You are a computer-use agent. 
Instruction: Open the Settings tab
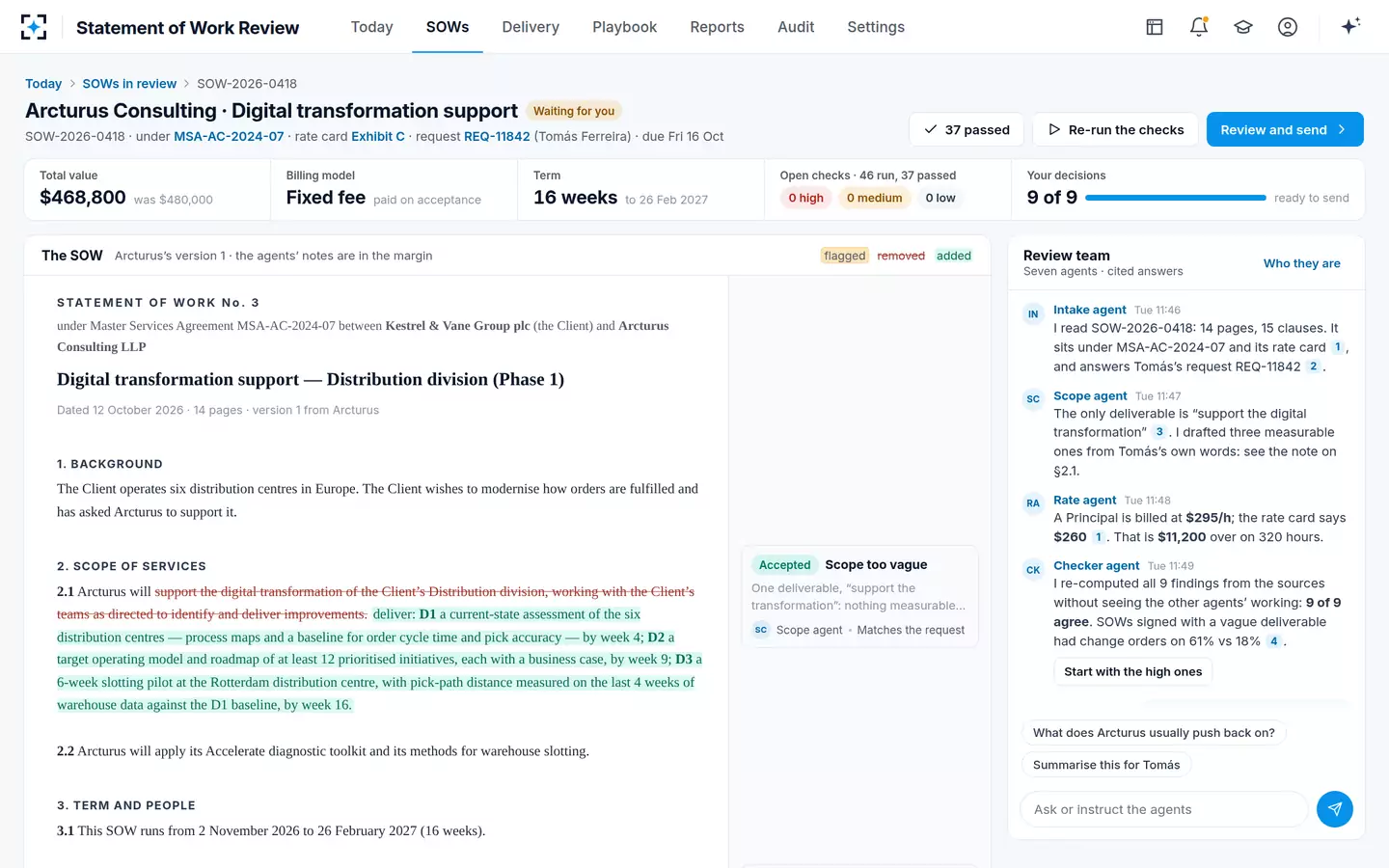[876, 27]
